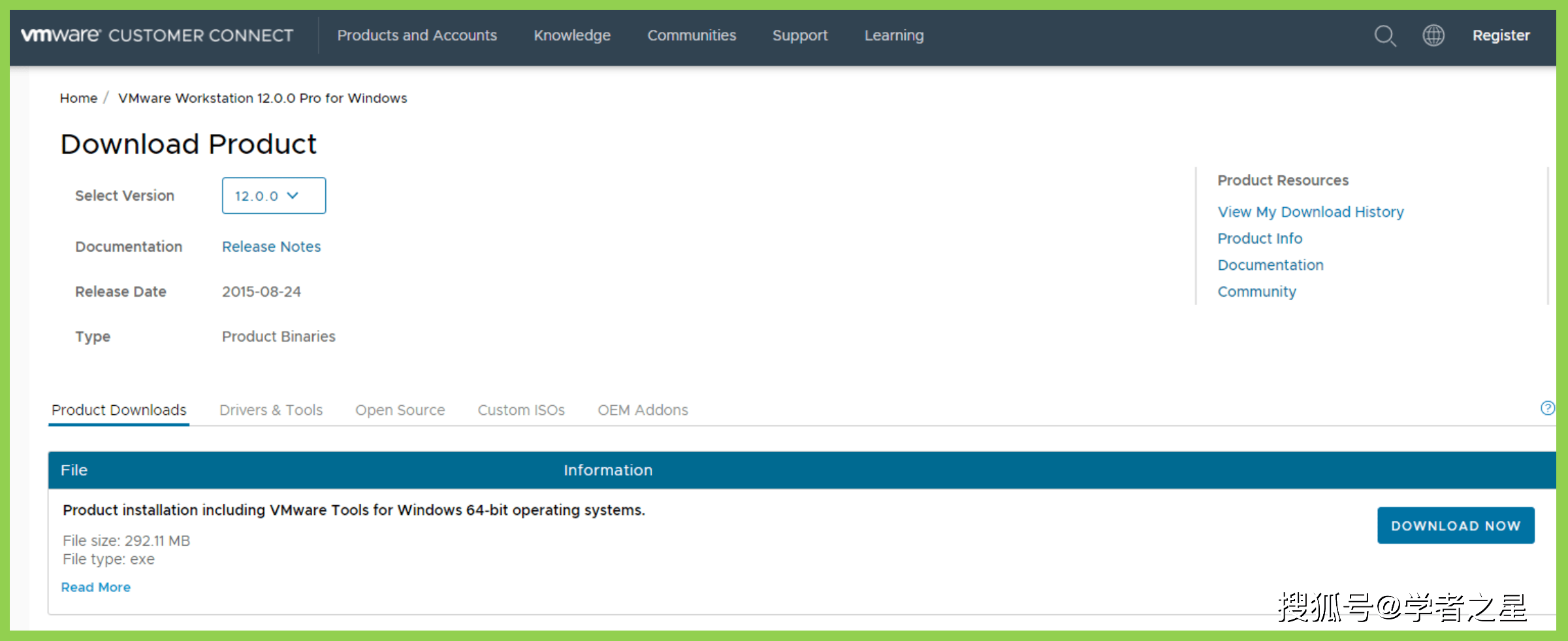
Task: Open Products and Accounts menu
Action: pos(417,35)
